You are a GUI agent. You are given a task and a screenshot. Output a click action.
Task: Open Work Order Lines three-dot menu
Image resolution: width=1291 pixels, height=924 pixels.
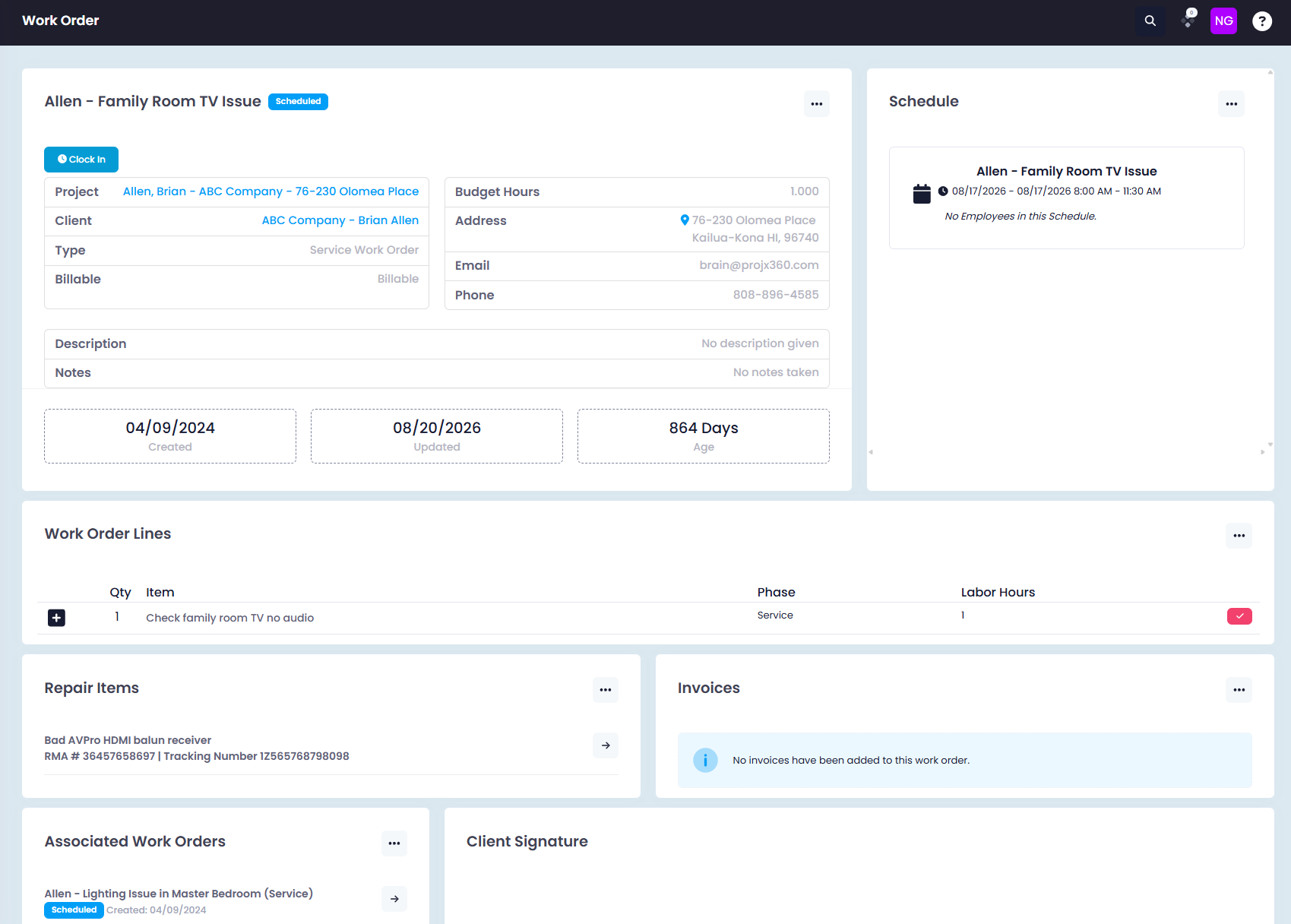[x=1239, y=536]
